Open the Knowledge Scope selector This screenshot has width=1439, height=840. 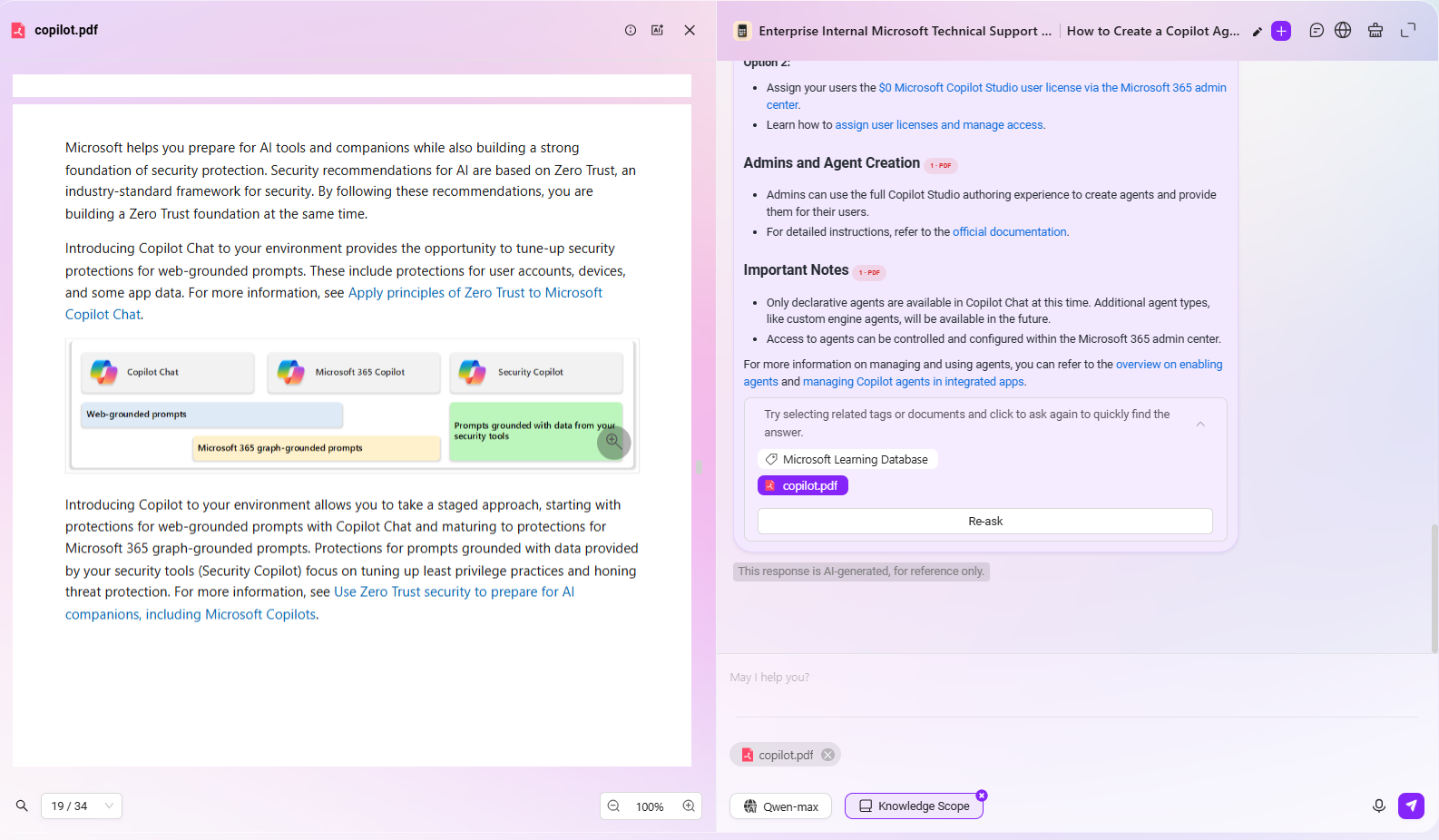914,806
